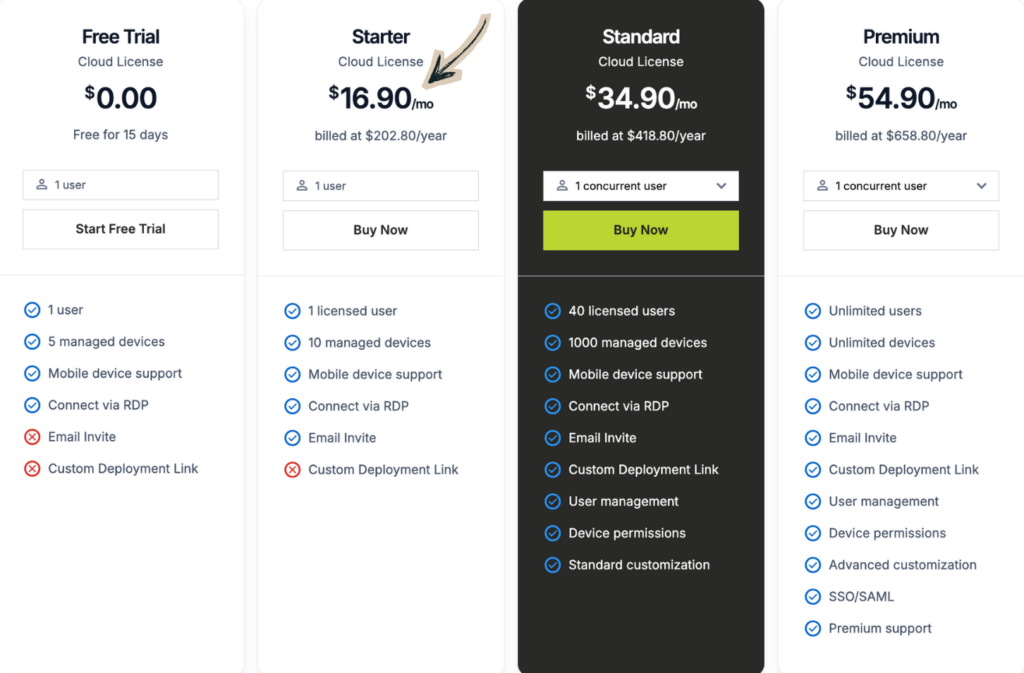The width and height of the screenshot is (1024, 673).
Task: Click the user icon in the Premium concurrent user selector
Action: click(821, 185)
